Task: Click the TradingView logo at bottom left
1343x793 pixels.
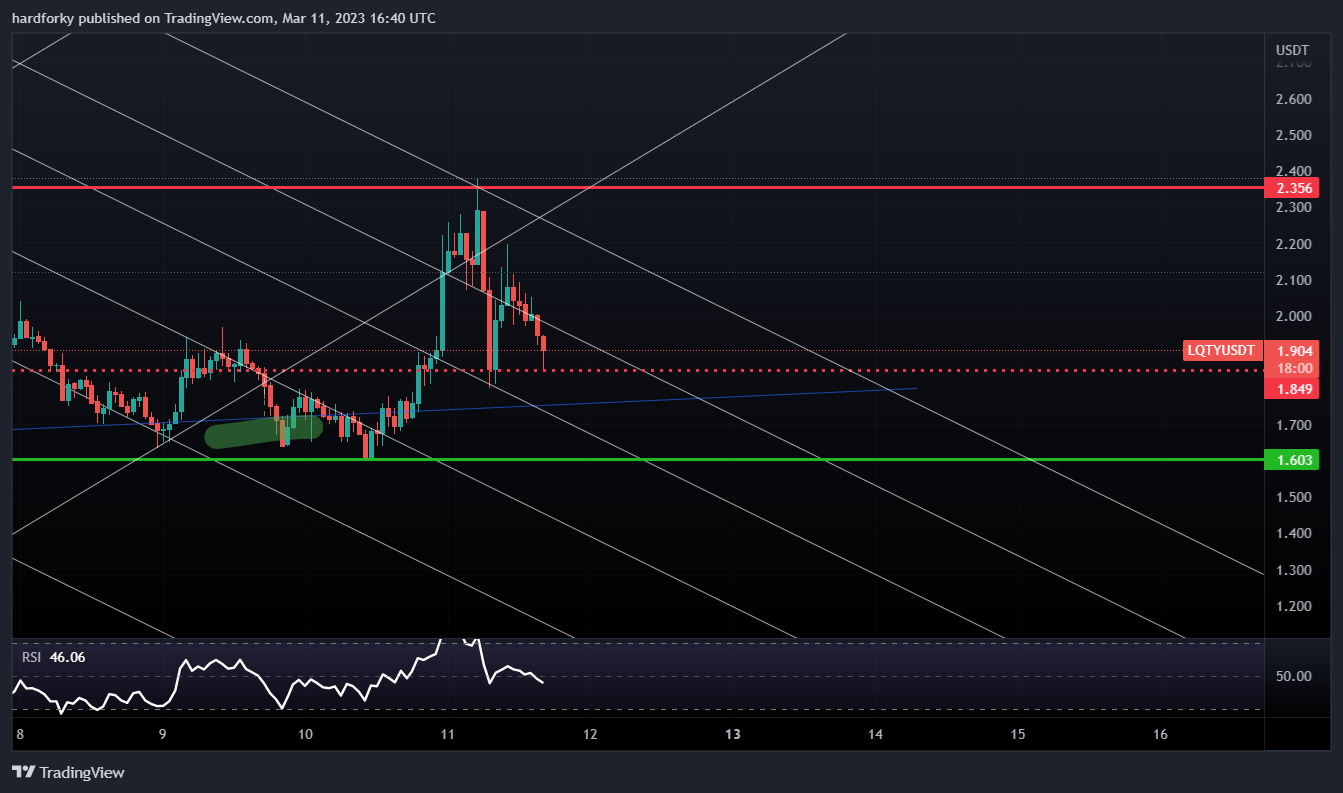Action: (x=68, y=772)
